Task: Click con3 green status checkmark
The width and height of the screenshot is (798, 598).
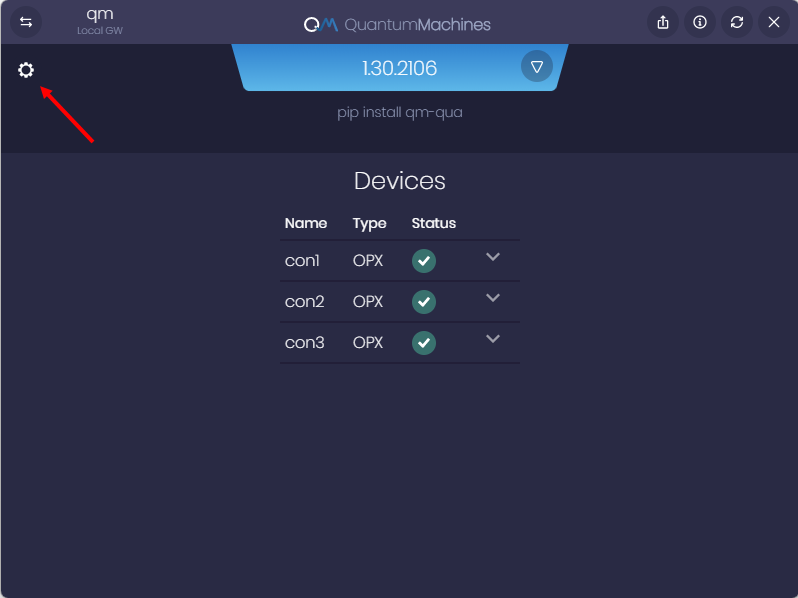Action: pyautogui.click(x=424, y=343)
